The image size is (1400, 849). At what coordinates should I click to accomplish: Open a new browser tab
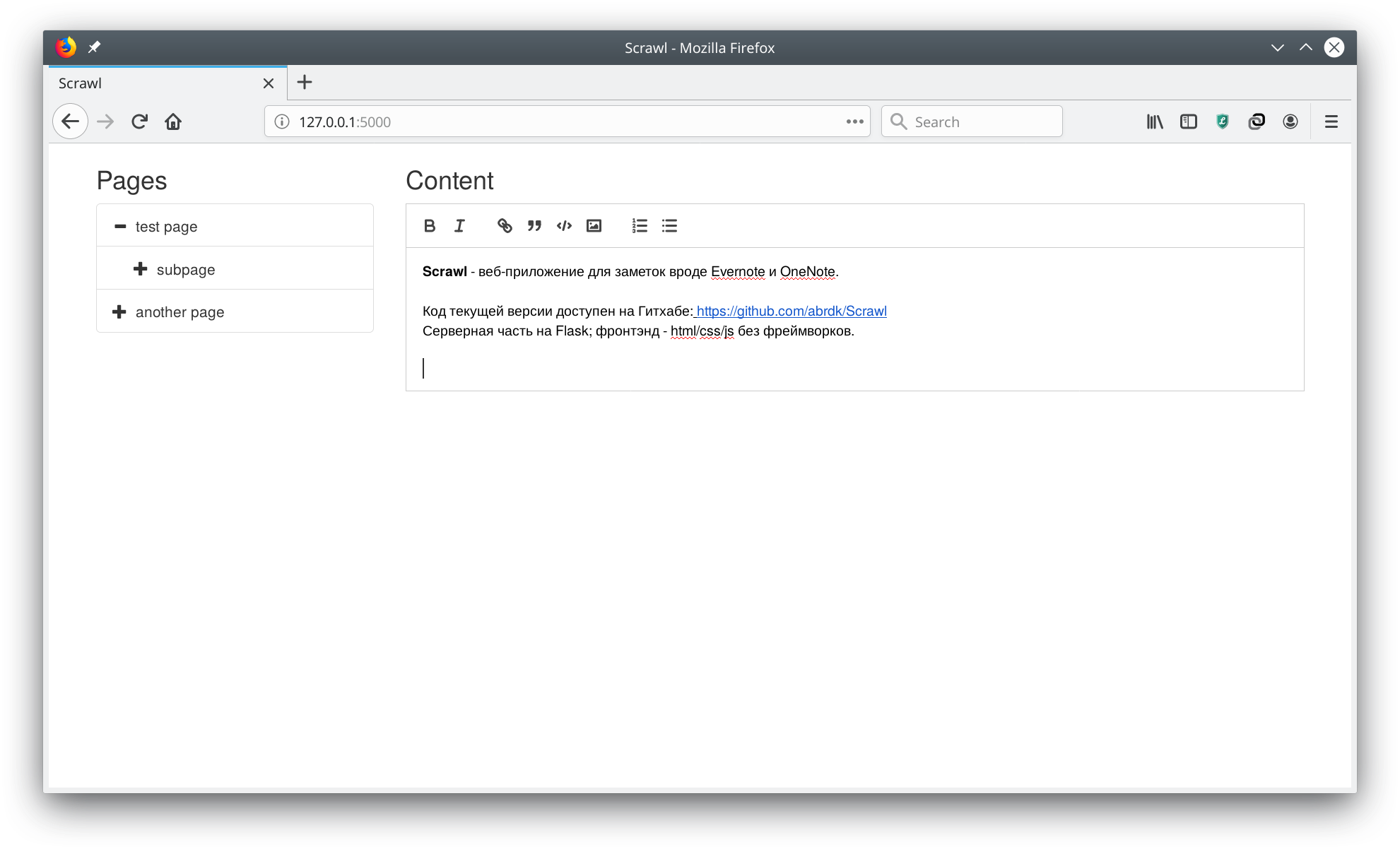coord(305,83)
